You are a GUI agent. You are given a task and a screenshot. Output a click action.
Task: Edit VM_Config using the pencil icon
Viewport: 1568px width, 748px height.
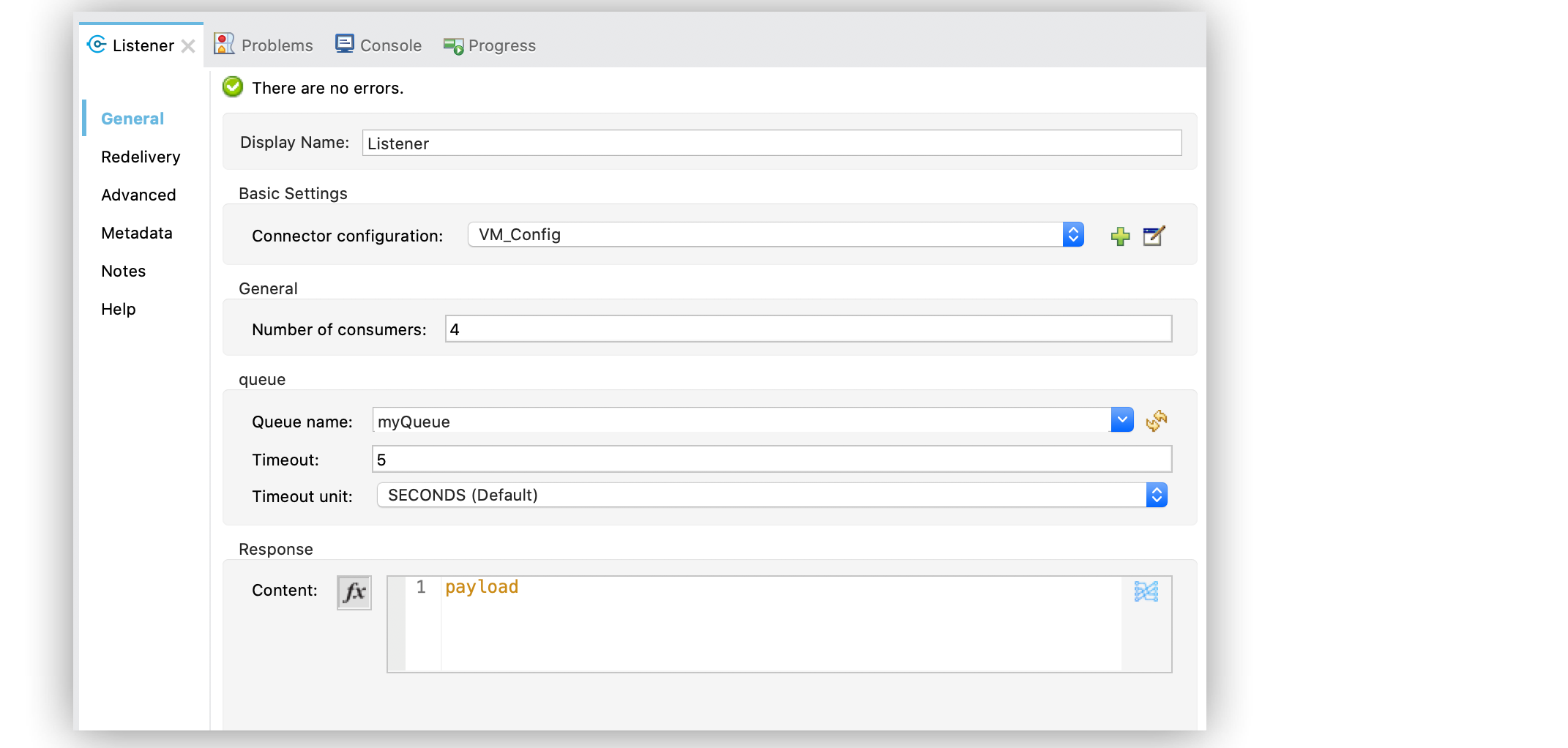click(x=1153, y=236)
